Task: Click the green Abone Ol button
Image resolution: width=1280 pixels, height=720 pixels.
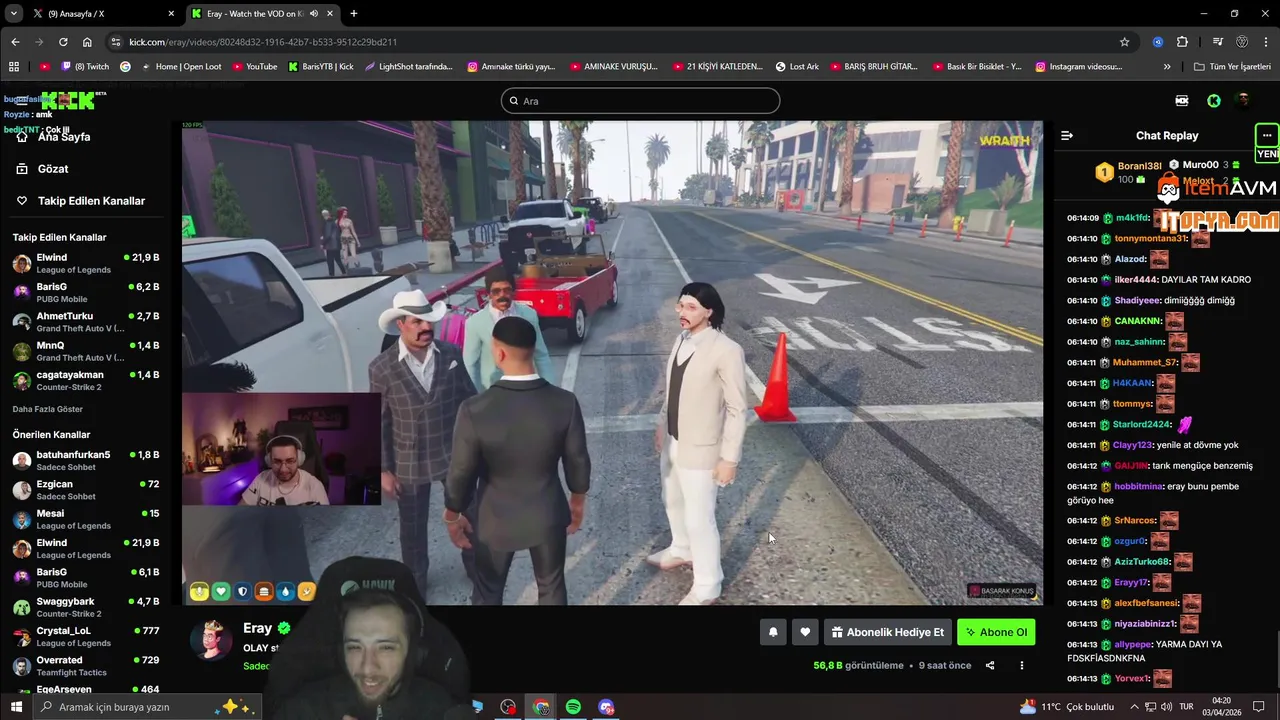Action: 995,632
